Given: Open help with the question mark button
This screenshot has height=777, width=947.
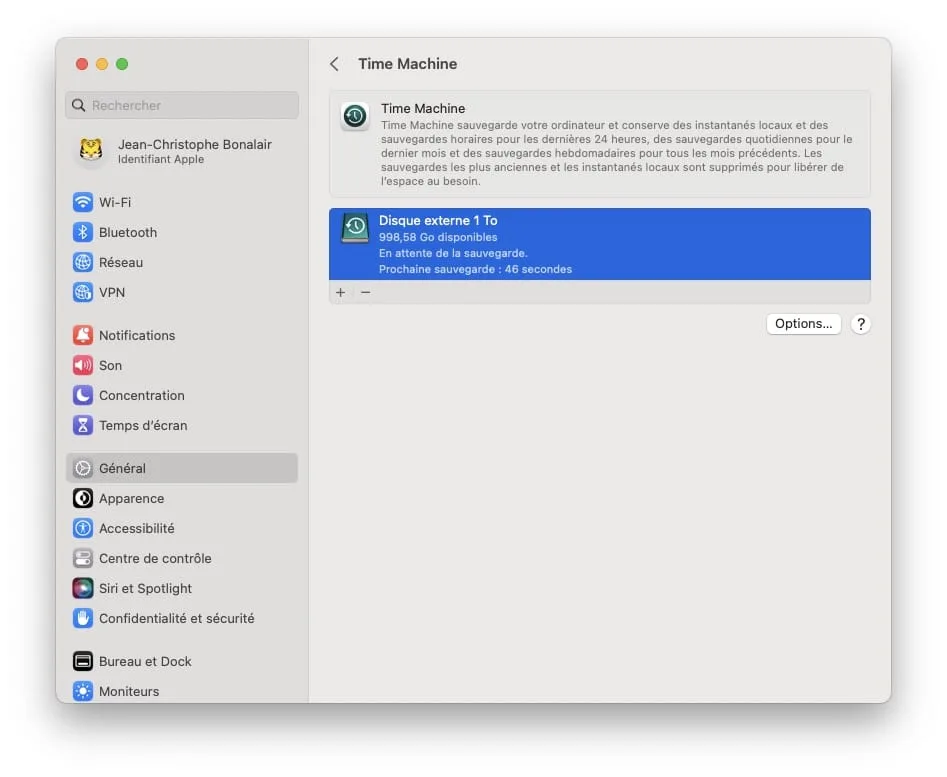Looking at the screenshot, I should coord(861,324).
